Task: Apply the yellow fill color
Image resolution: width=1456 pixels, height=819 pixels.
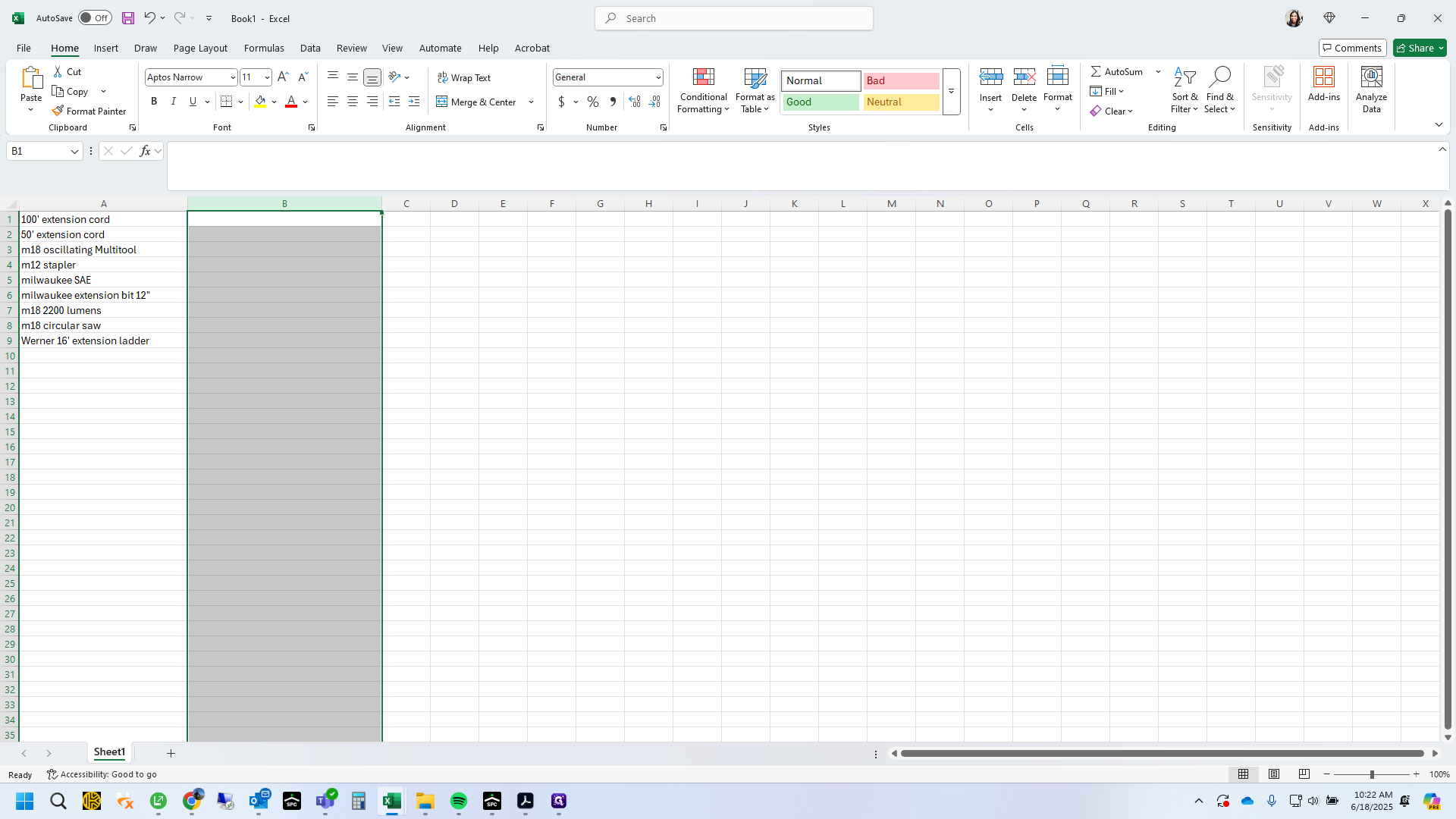Action: [260, 102]
